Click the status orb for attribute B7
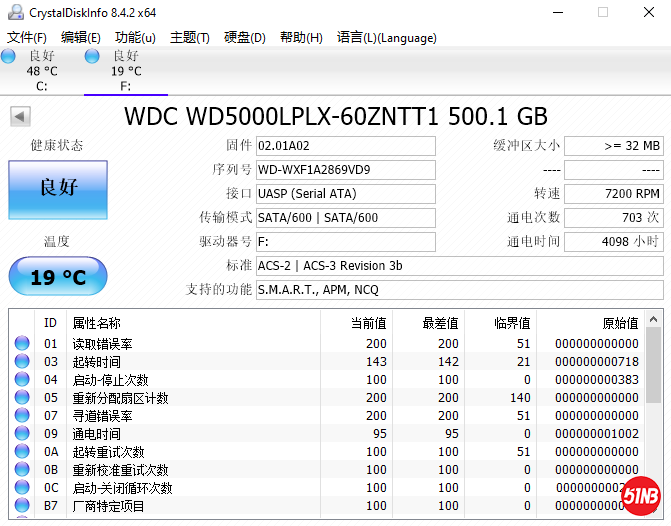 pyautogui.click(x=22, y=506)
